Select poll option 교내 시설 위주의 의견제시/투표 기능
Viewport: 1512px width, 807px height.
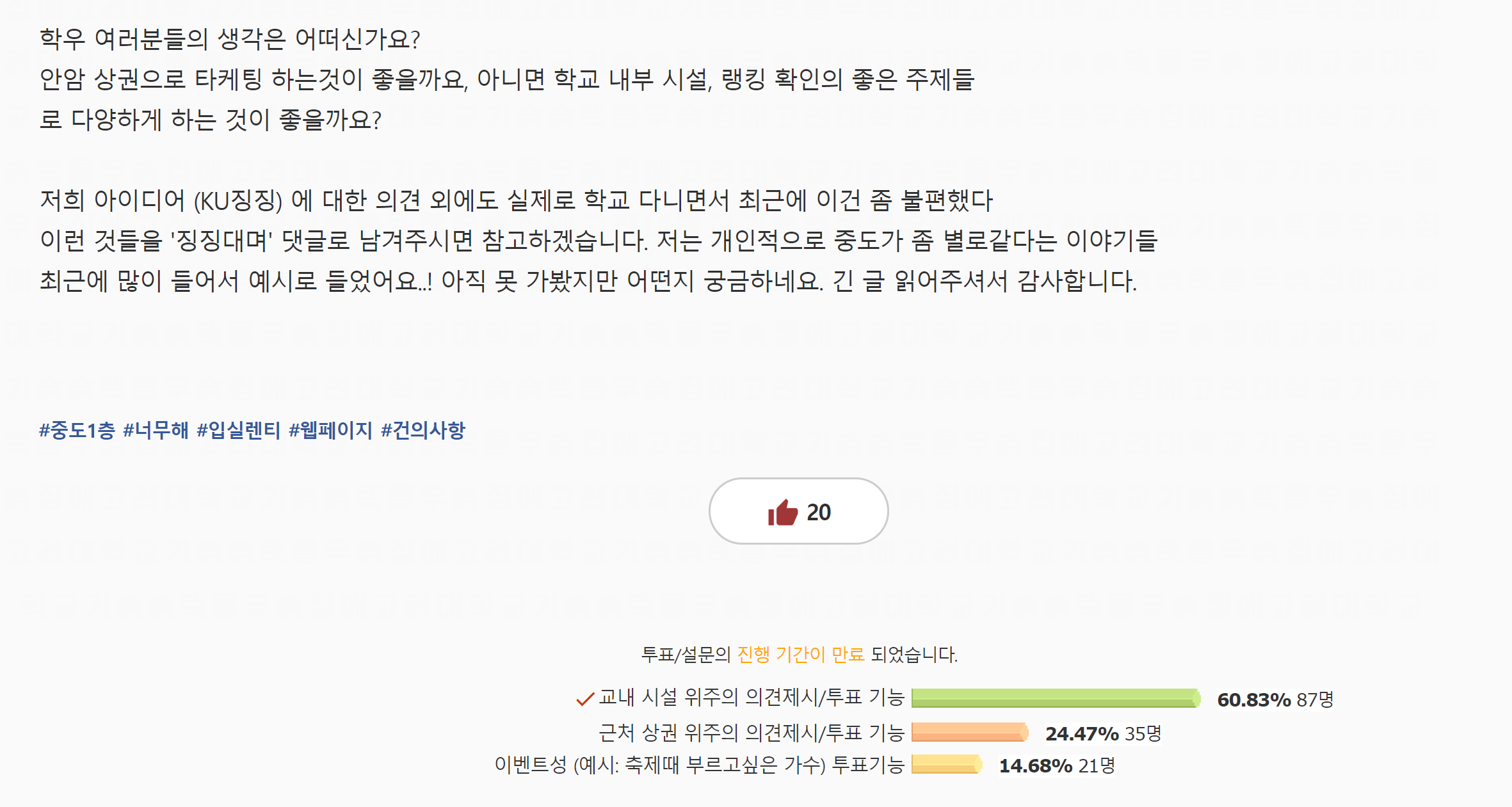point(751,697)
